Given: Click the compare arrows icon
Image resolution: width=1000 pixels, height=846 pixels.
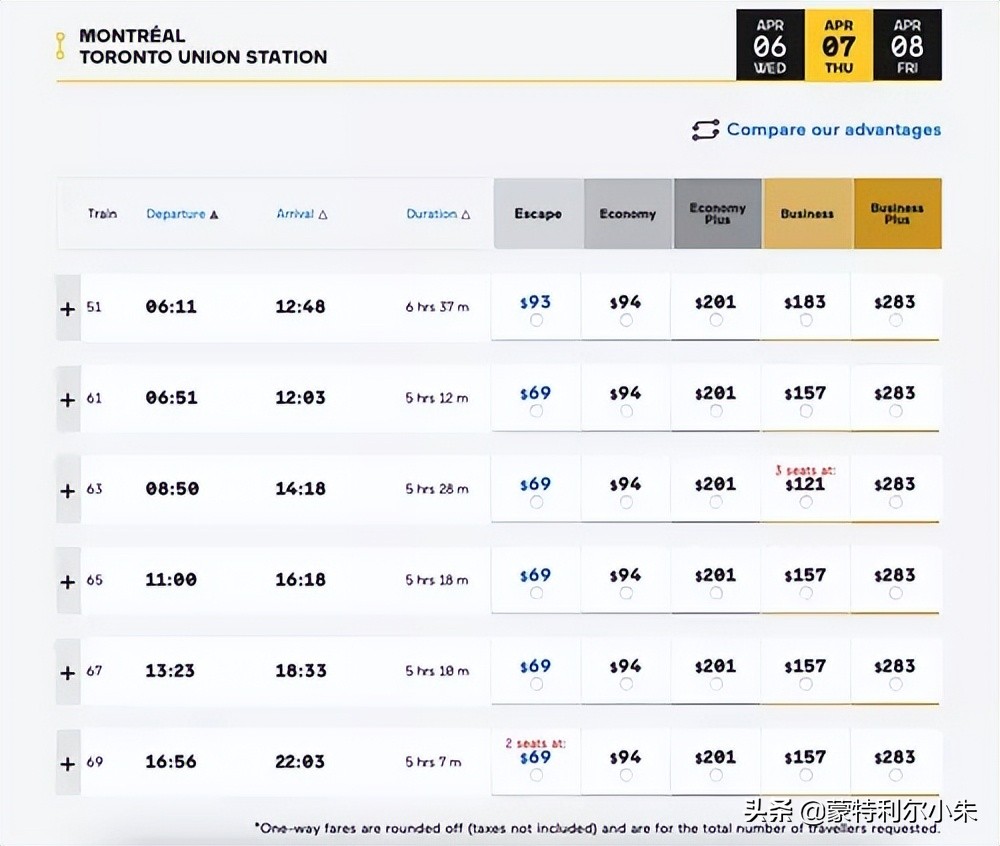Looking at the screenshot, I should [x=705, y=130].
